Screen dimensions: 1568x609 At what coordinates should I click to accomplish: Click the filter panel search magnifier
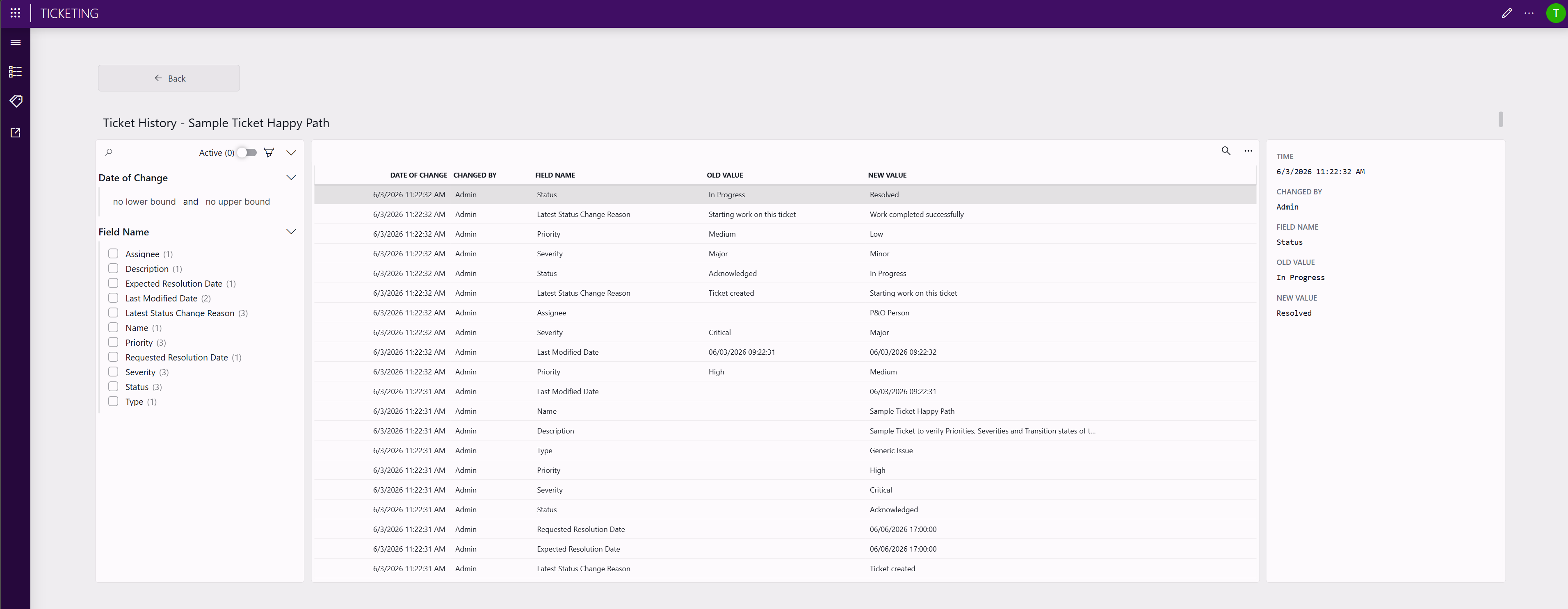(108, 152)
